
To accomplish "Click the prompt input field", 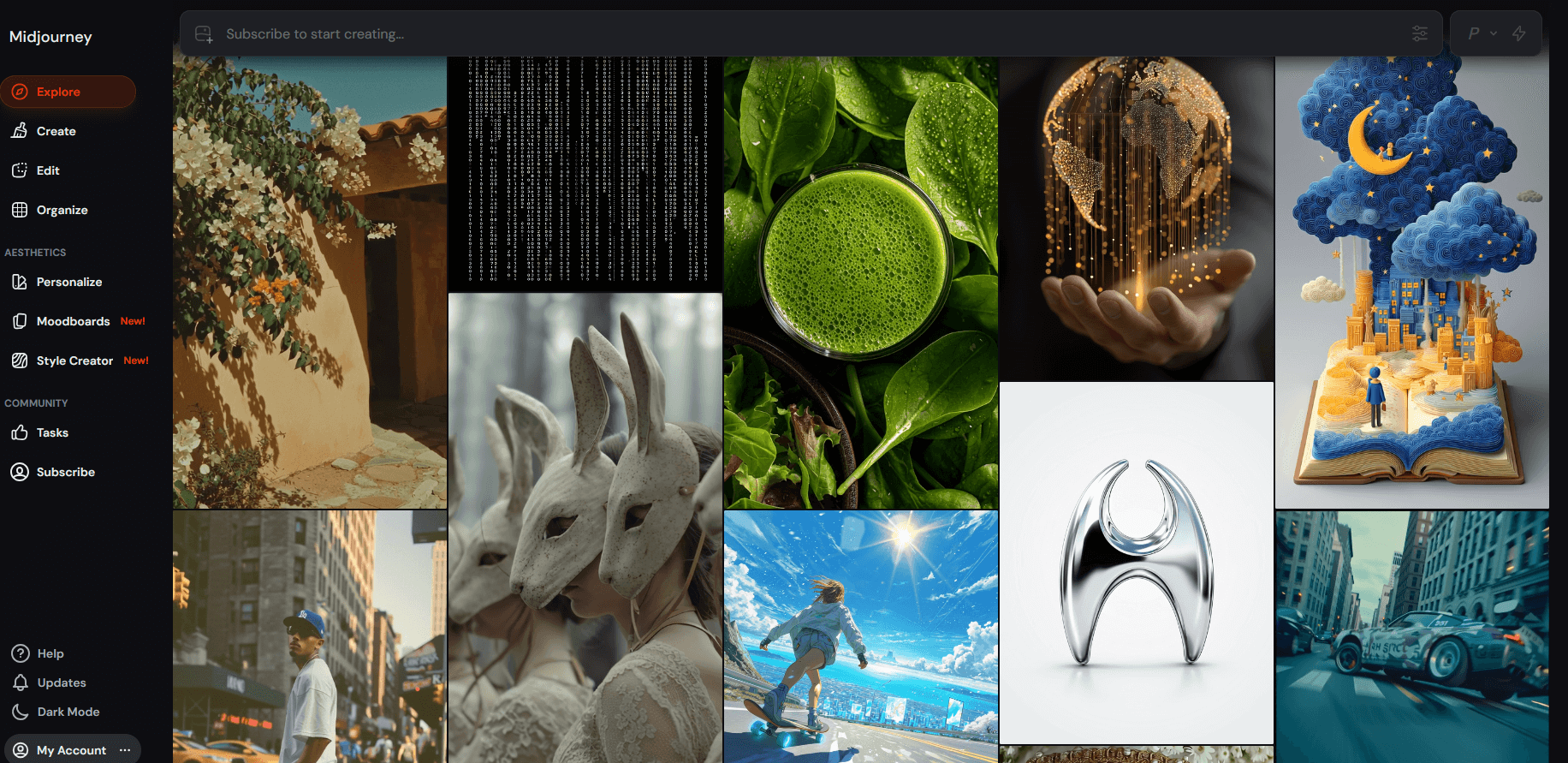I will [770, 34].
